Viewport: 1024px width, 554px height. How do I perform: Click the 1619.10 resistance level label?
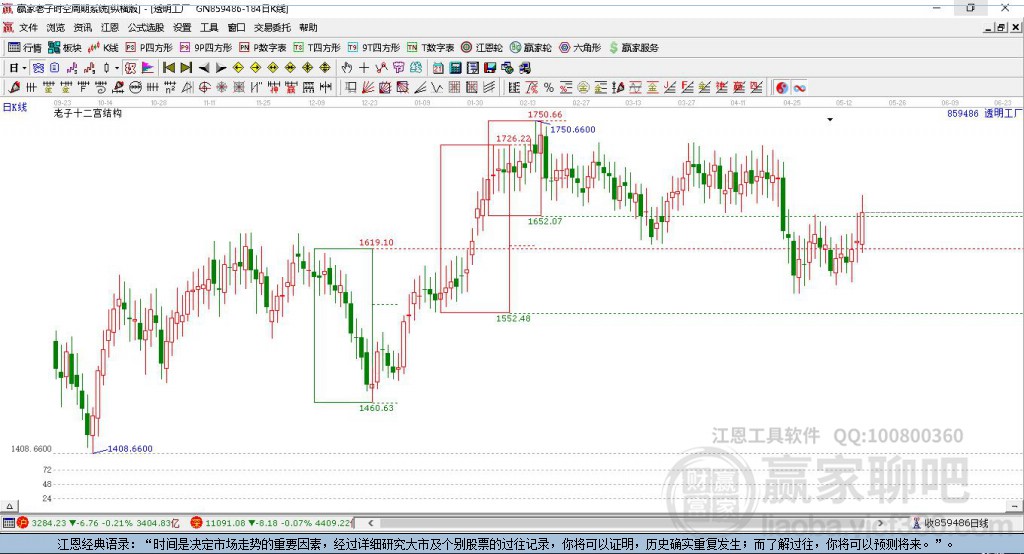pyautogui.click(x=376, y=242)
